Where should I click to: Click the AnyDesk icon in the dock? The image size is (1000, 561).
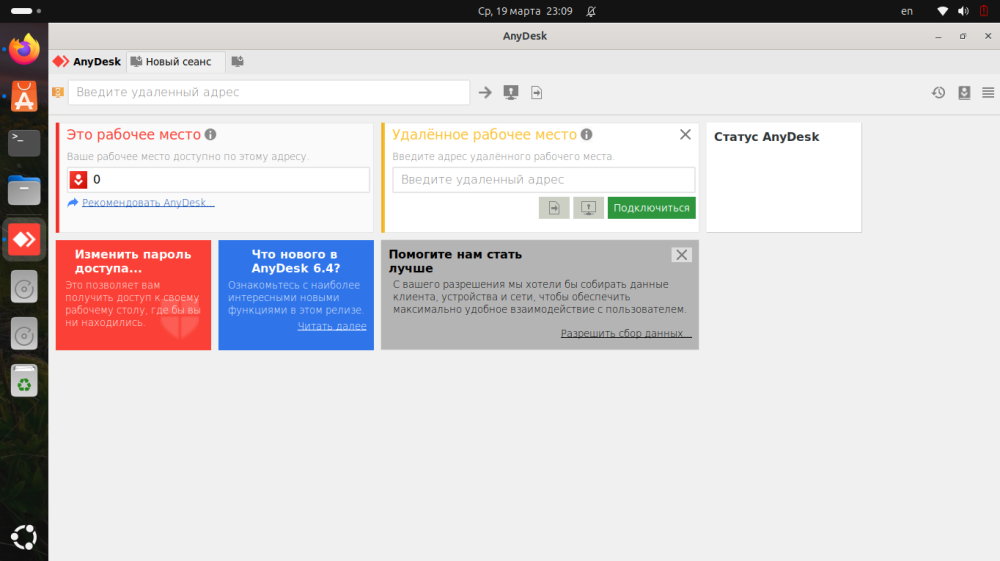pyautogui.click(x=24, y=240)
